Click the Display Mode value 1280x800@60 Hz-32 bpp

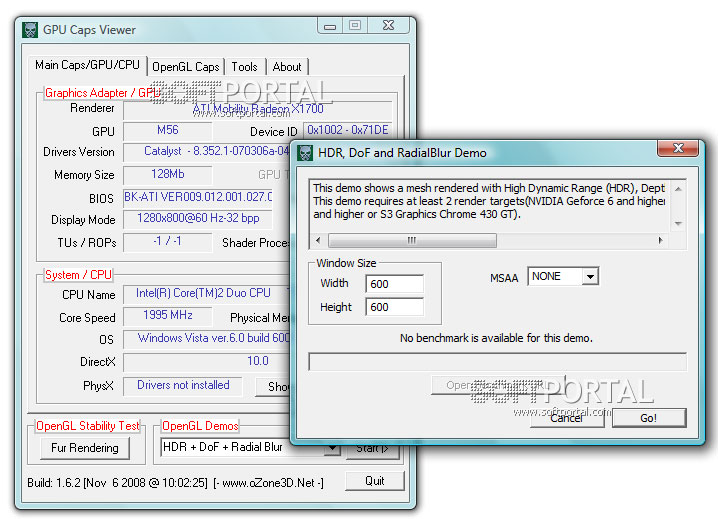click(x=198, y=219)
